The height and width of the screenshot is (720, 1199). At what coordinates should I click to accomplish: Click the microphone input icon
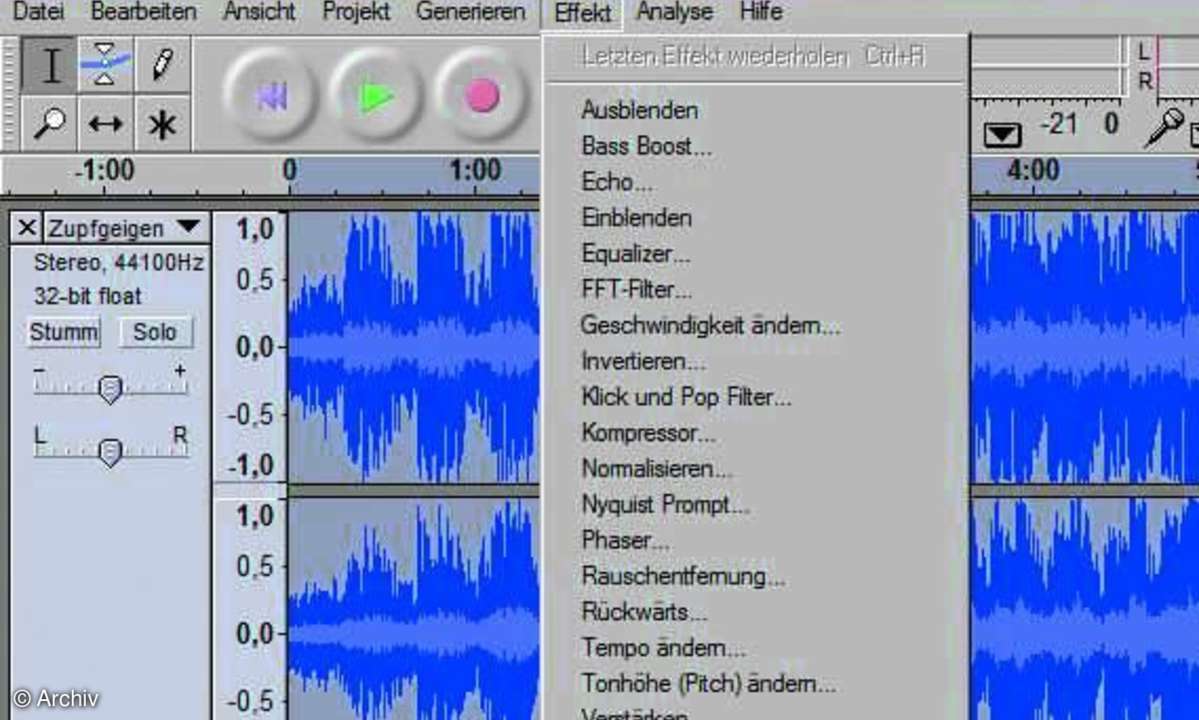1164,128
